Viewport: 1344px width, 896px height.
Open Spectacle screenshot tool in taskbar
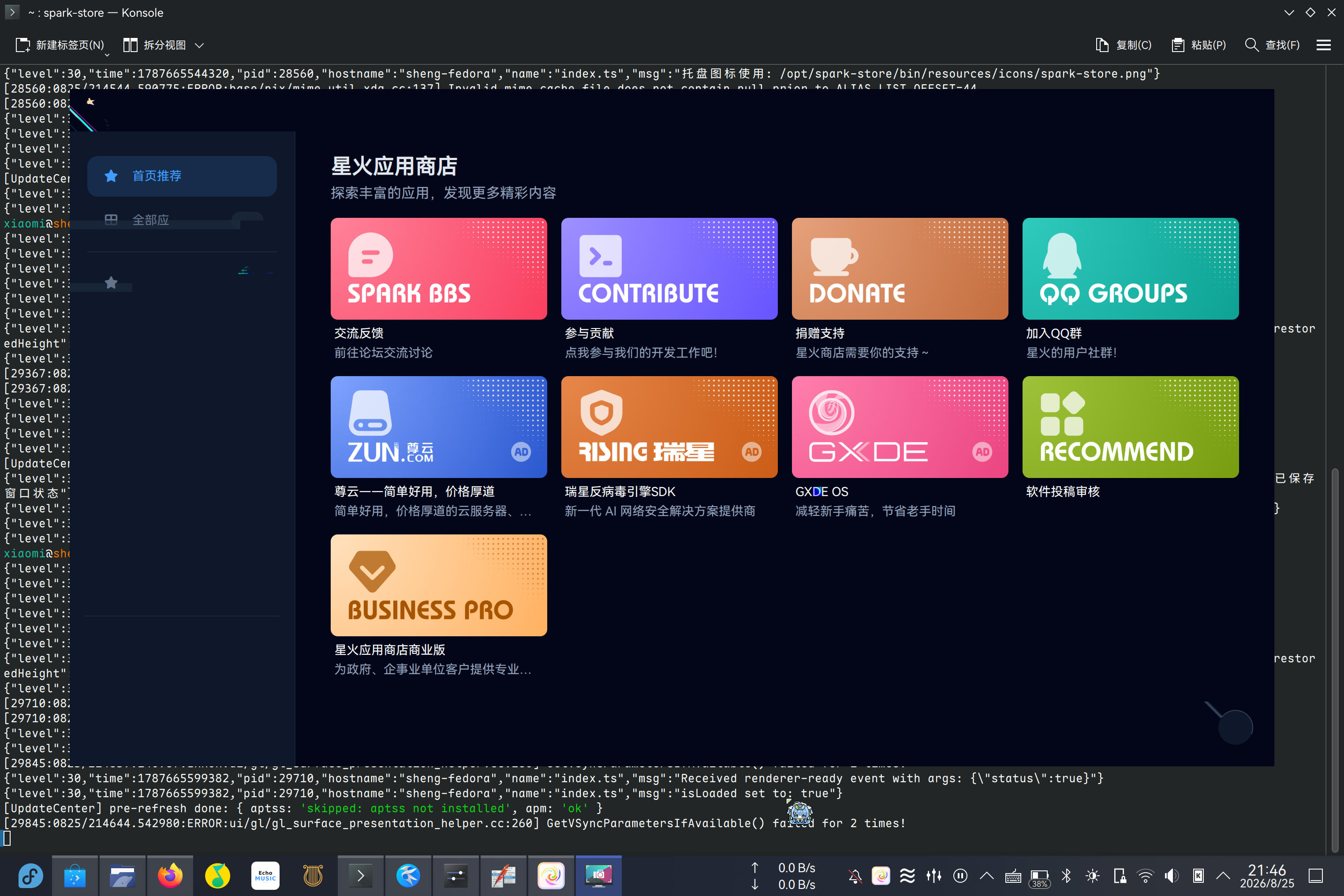(x=598, y=875)
